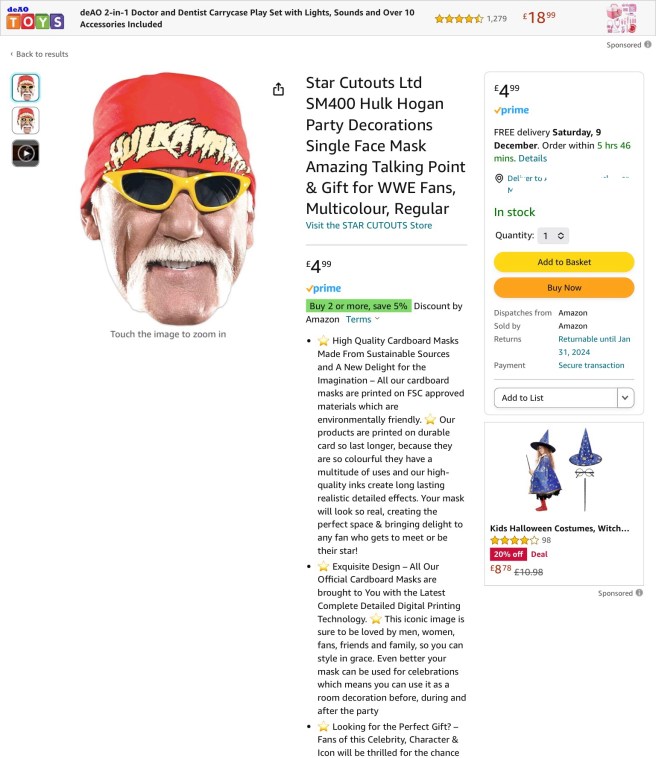The height and width of the screenshot is (758, 656).
Task: Visit the STAR CUTOUTS Store
Action: click(368, 225)
